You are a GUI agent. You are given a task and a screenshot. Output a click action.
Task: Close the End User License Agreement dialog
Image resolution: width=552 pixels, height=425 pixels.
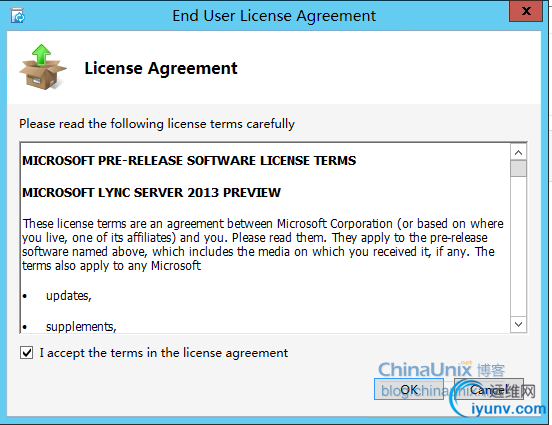click(526, 11)
